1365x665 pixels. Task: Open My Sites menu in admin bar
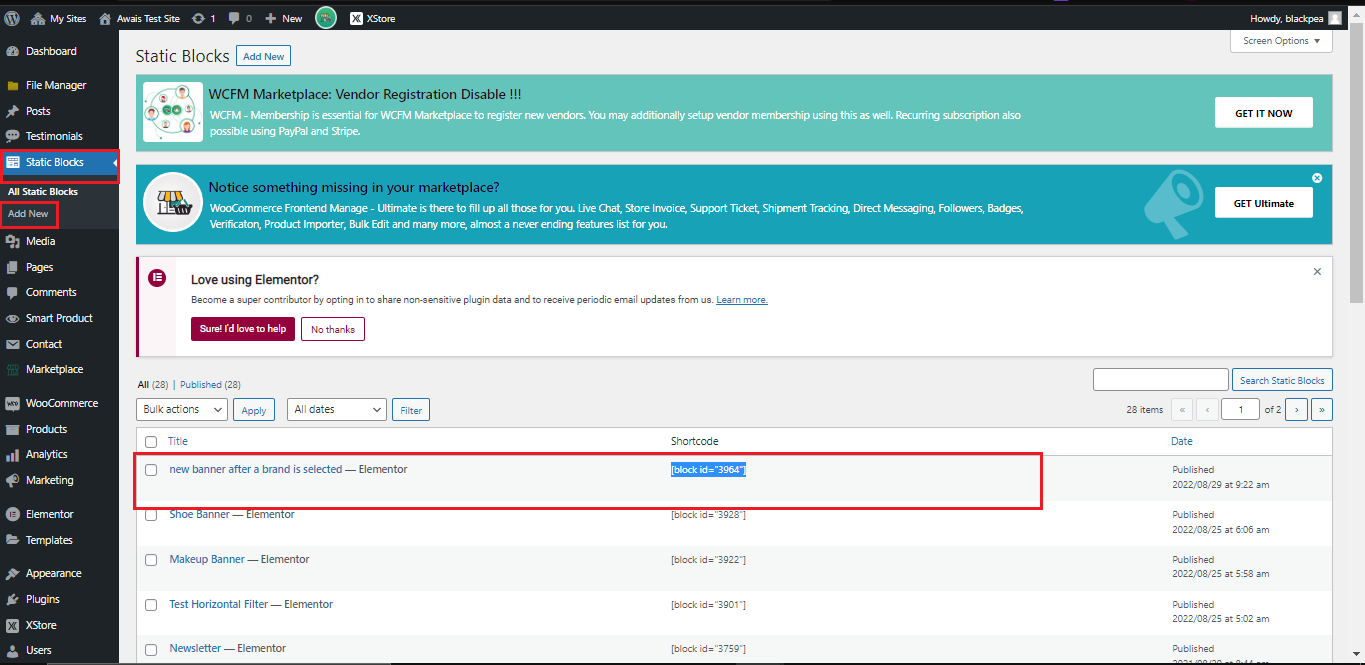click(59, 18)
